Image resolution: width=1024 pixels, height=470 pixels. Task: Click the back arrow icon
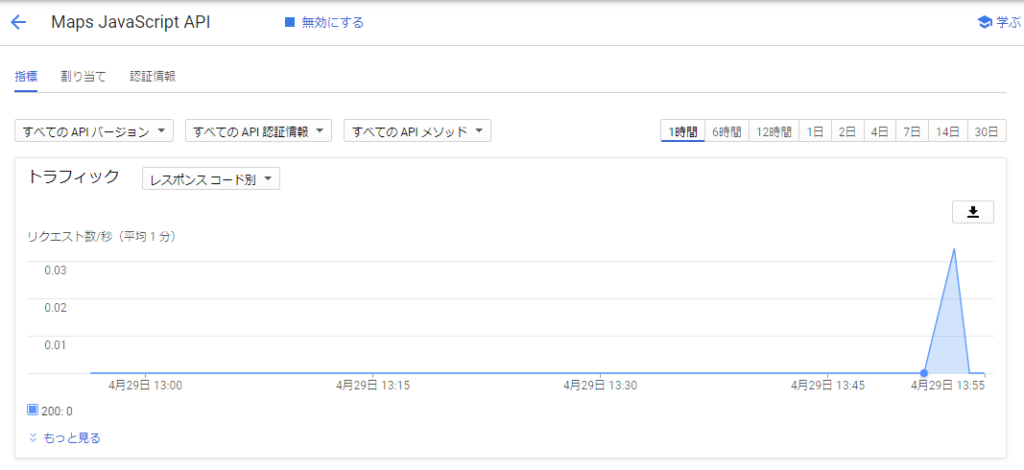[18, 22]
